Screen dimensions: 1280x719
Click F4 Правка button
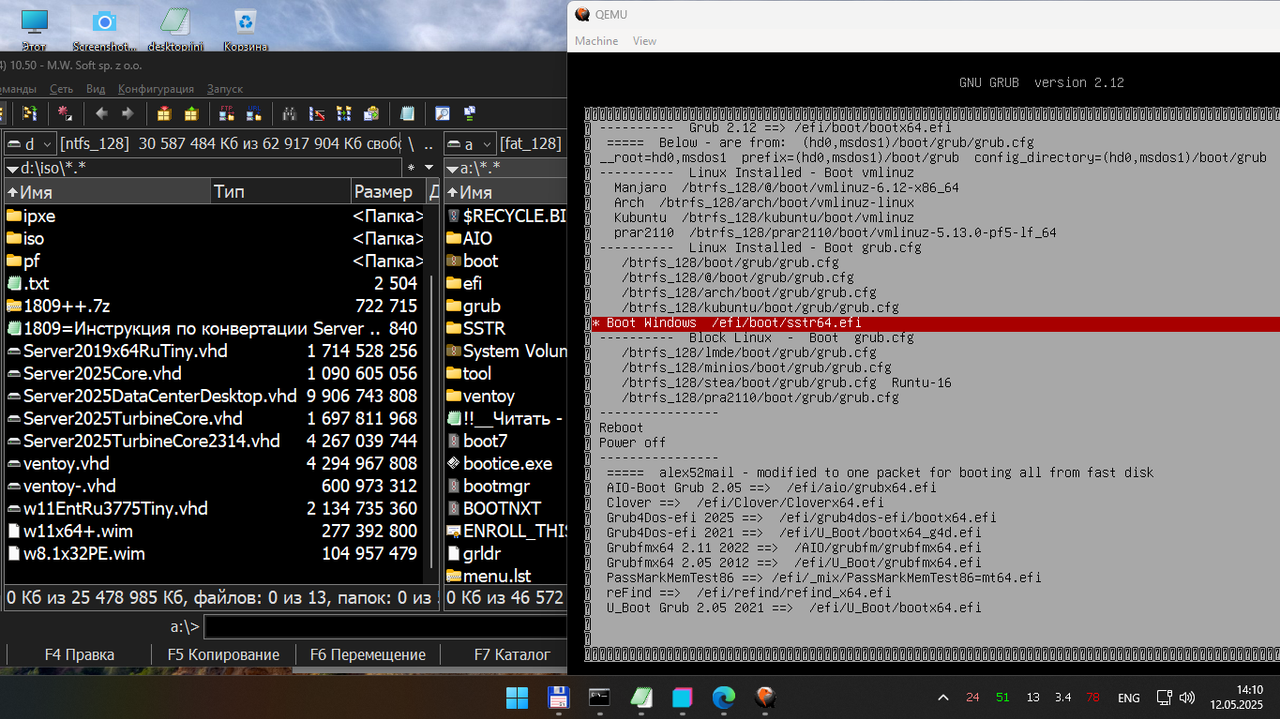79,655
